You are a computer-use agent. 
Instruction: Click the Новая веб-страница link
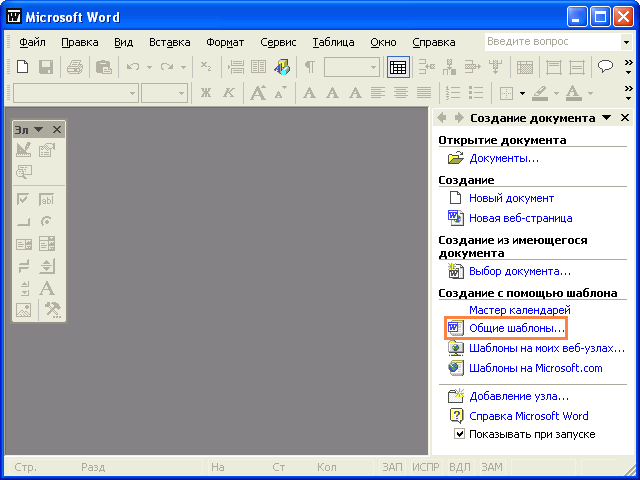520,218
